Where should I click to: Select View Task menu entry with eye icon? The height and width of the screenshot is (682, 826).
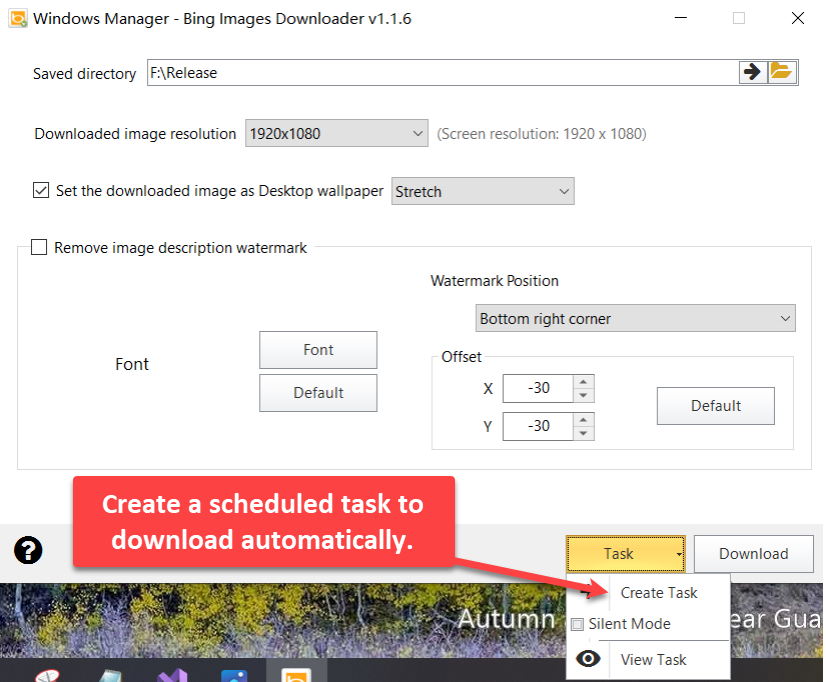(x=649, y=659)
